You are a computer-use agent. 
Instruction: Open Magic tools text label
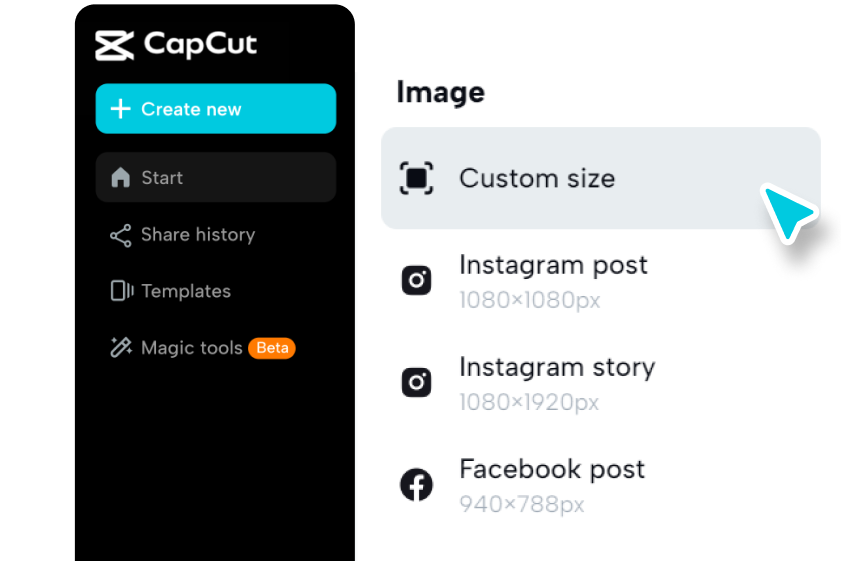pos(192,348)
